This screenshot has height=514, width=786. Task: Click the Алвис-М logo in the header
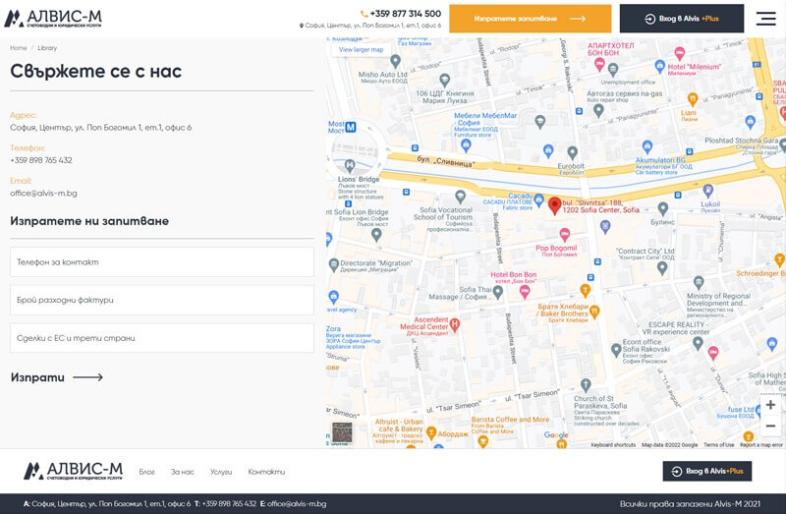(x=53, y=19)
